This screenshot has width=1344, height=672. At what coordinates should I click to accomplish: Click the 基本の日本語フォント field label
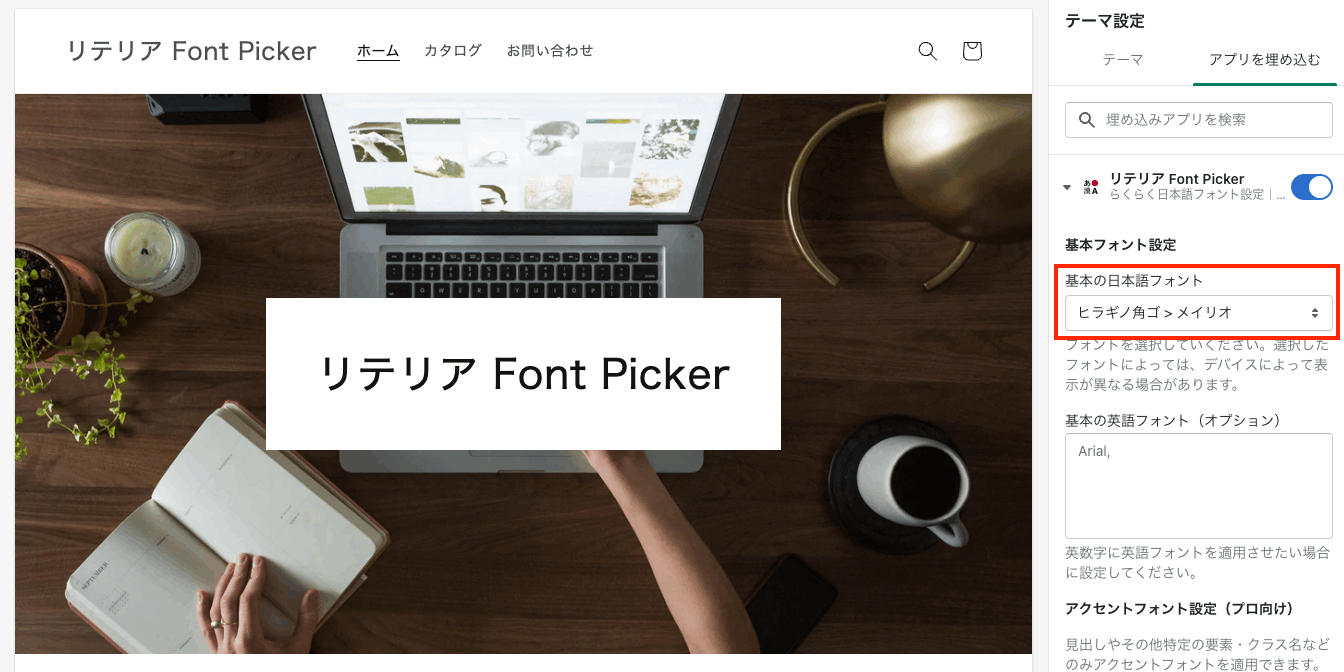[1134, 281]
